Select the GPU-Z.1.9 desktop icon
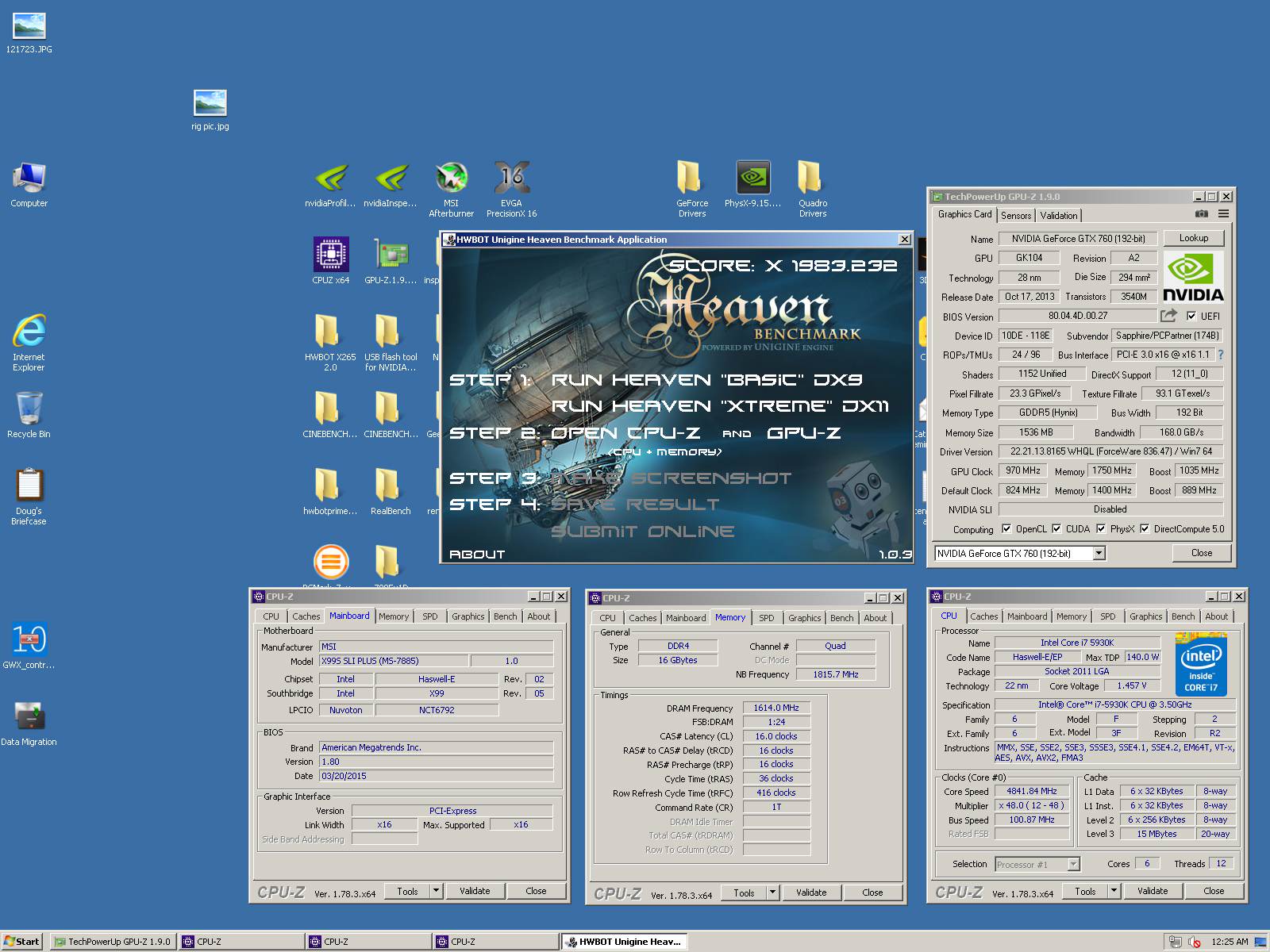The width and height of the screenshot is (1270, 952). coord(391,260)
